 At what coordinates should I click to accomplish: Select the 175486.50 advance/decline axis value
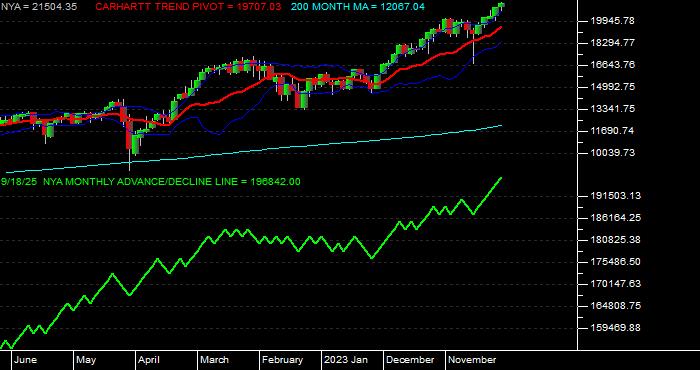click(x=615, y=262)
